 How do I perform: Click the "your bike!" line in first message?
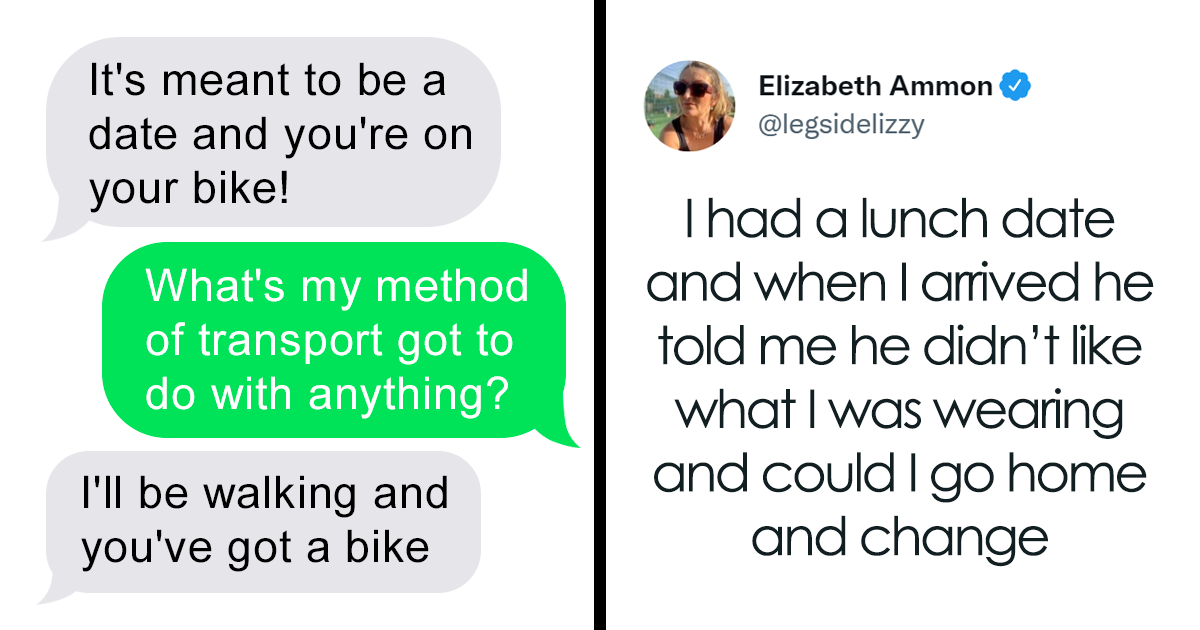tap(190, 189)
